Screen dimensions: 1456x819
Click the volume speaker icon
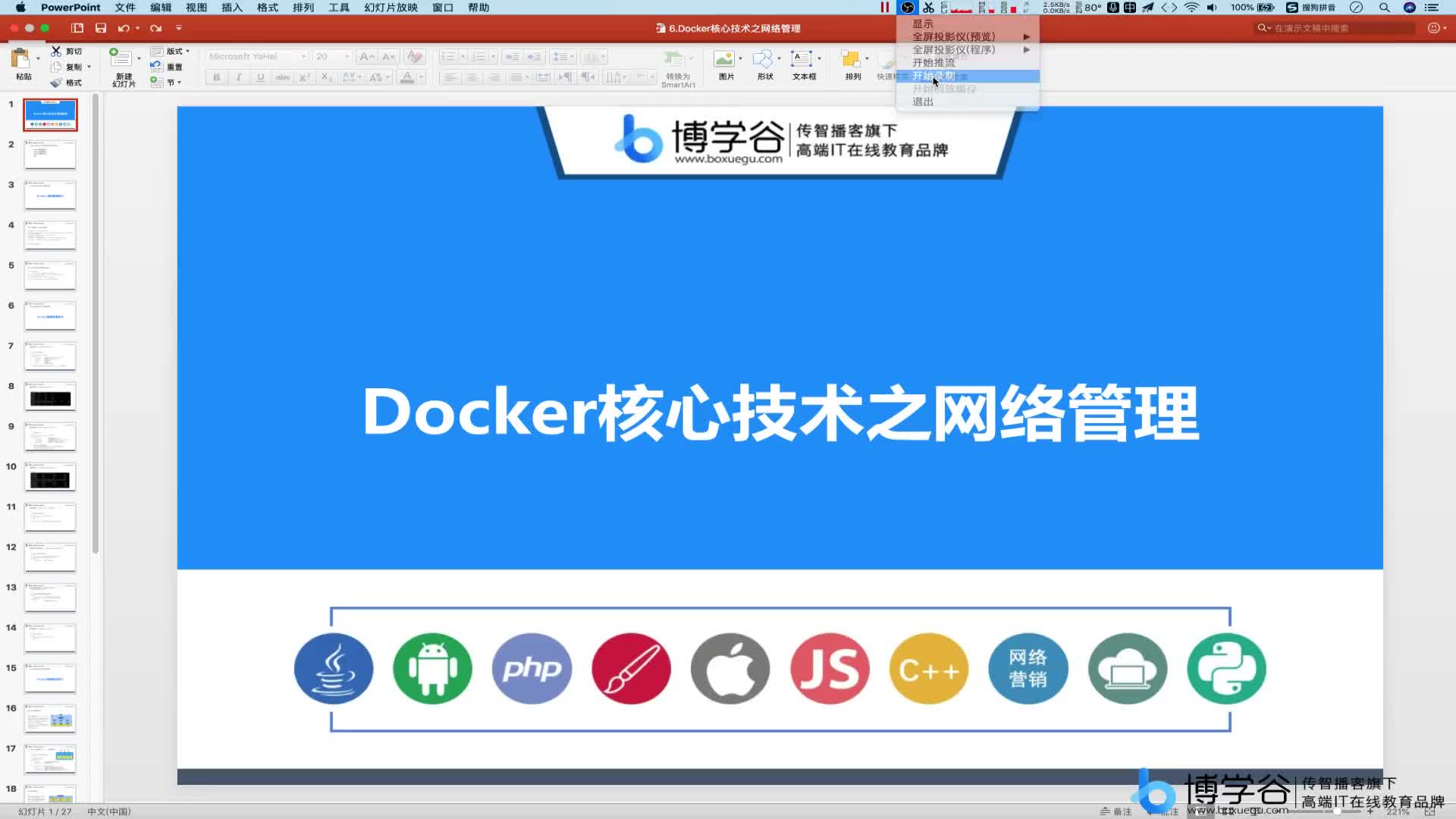pyautogui.click(x=1212, y=8)
